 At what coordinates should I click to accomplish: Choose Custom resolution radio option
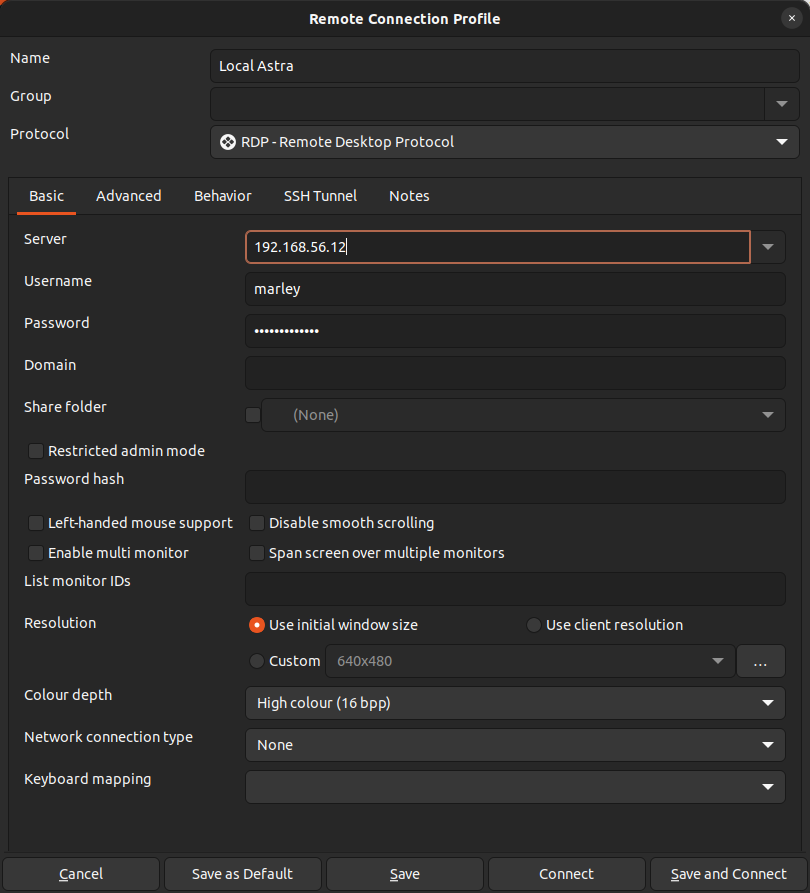(257, 661)
